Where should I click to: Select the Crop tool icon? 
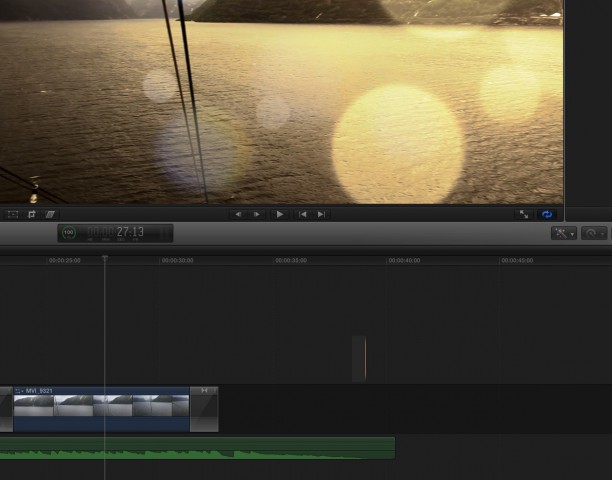click(32, 214)
